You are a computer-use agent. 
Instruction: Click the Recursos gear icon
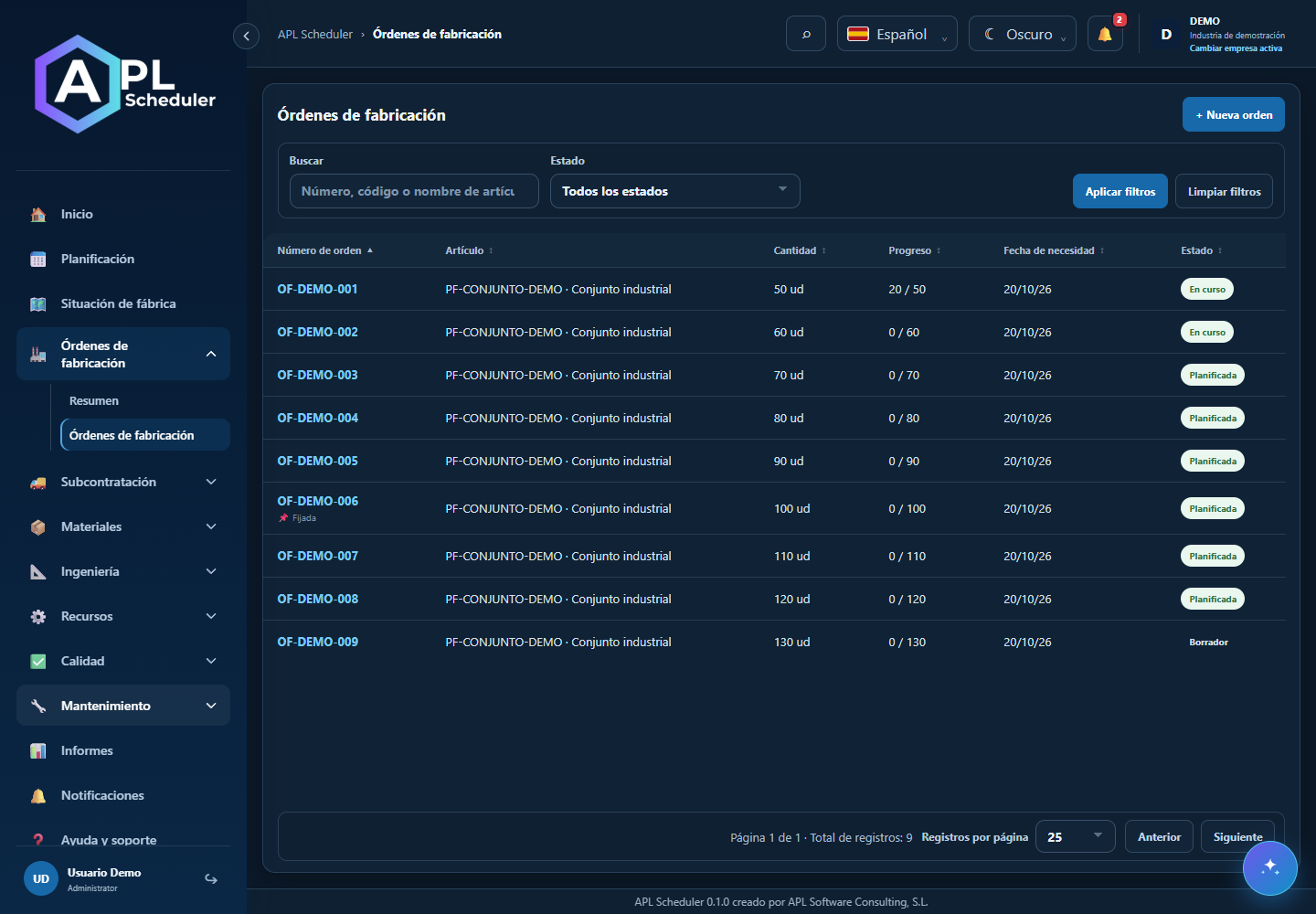[x=38, y=617]
